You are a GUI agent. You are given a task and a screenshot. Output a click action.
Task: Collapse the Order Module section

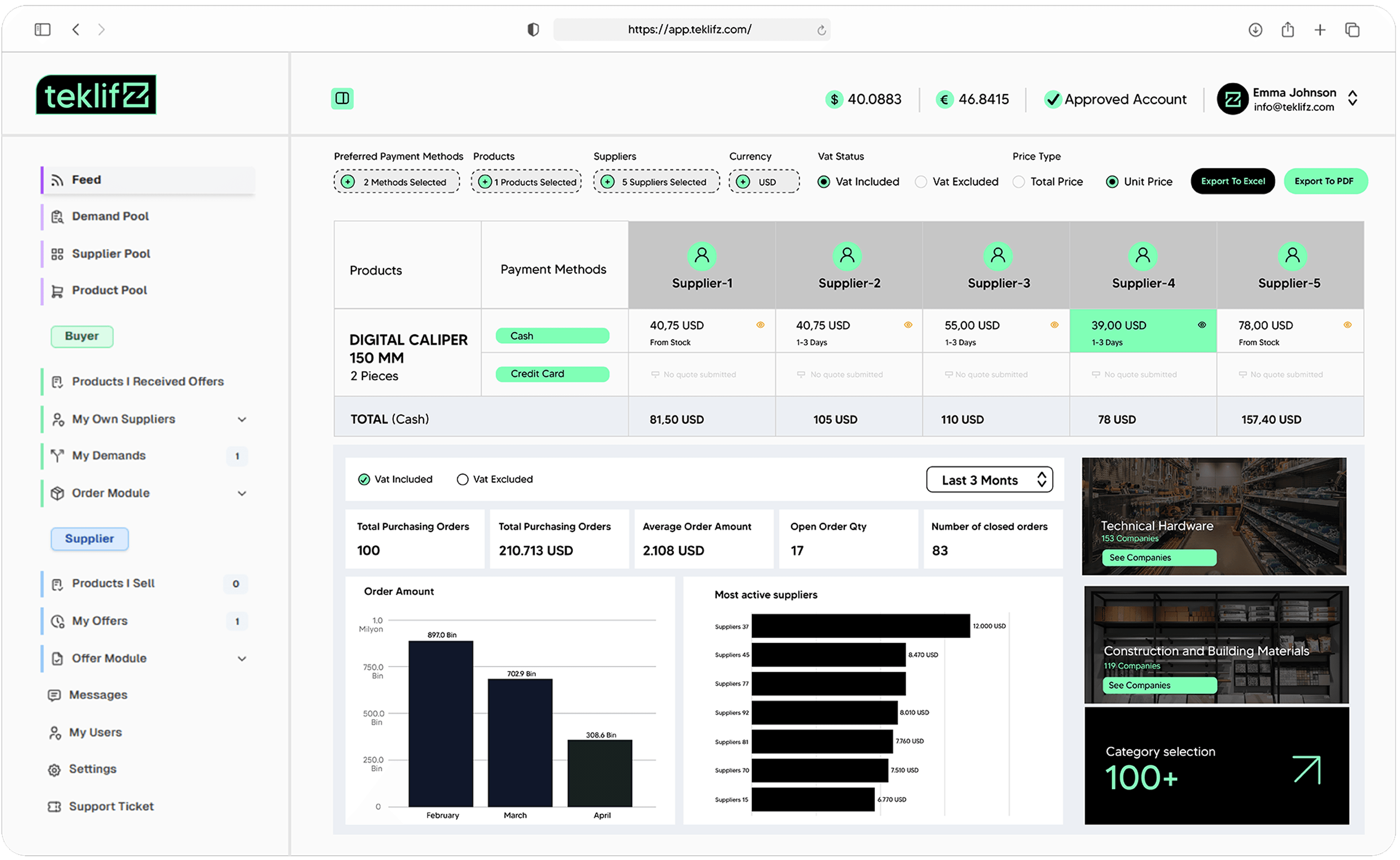pyautogui.click(x=242, y=493)
